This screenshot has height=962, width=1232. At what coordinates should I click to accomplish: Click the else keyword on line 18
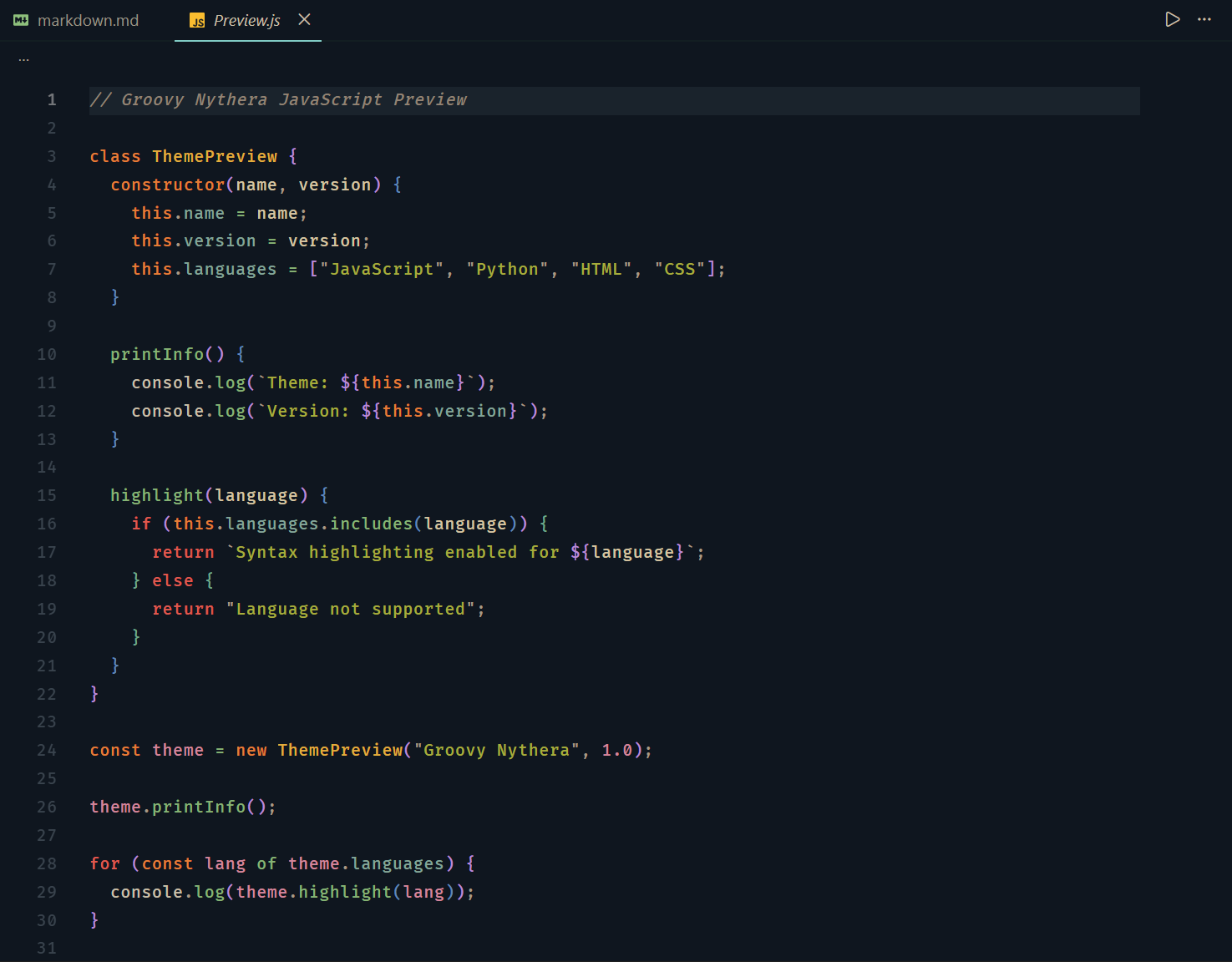pyautogui.click(x=172, y=580)
